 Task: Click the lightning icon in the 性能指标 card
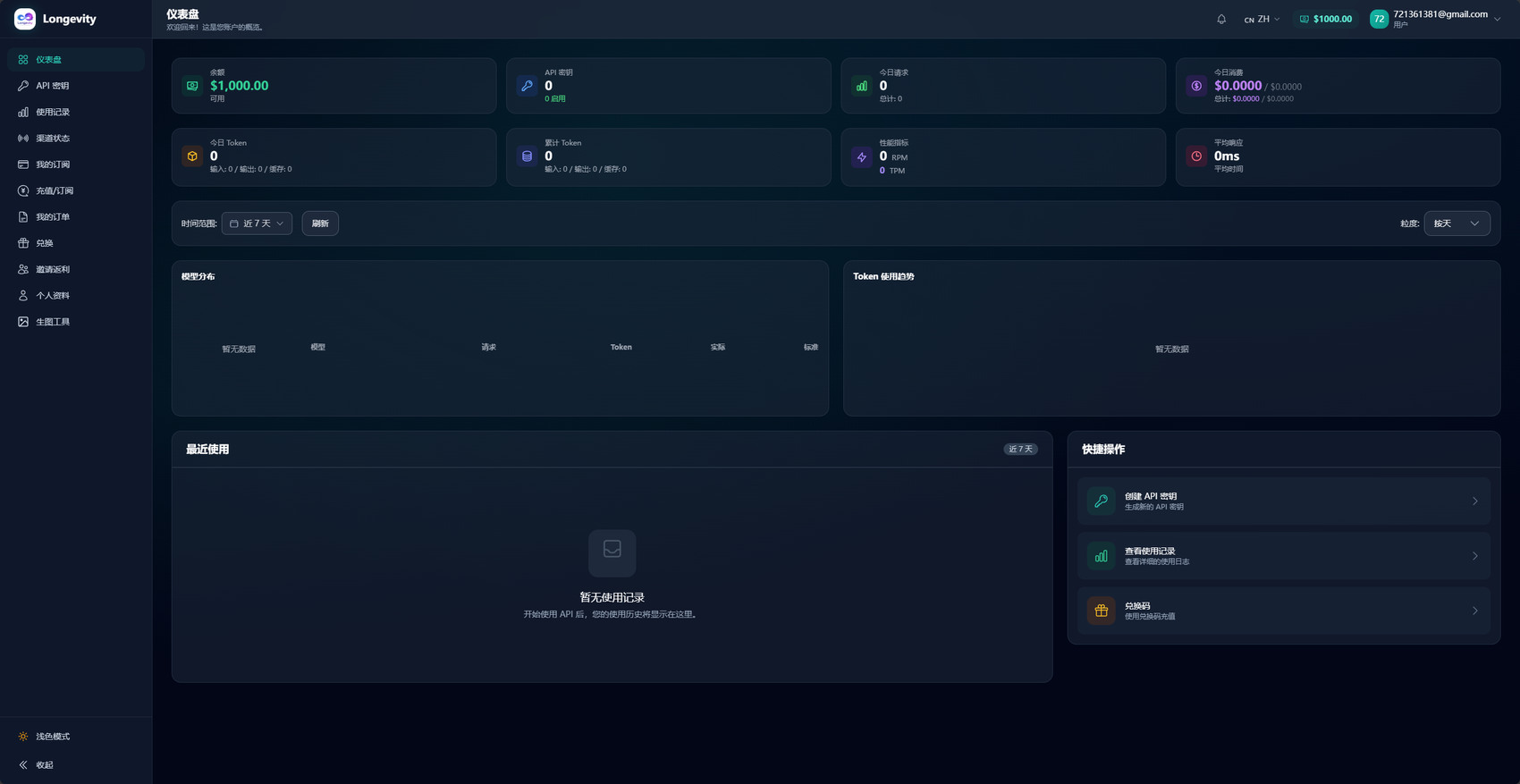click(x=862, y=156)
